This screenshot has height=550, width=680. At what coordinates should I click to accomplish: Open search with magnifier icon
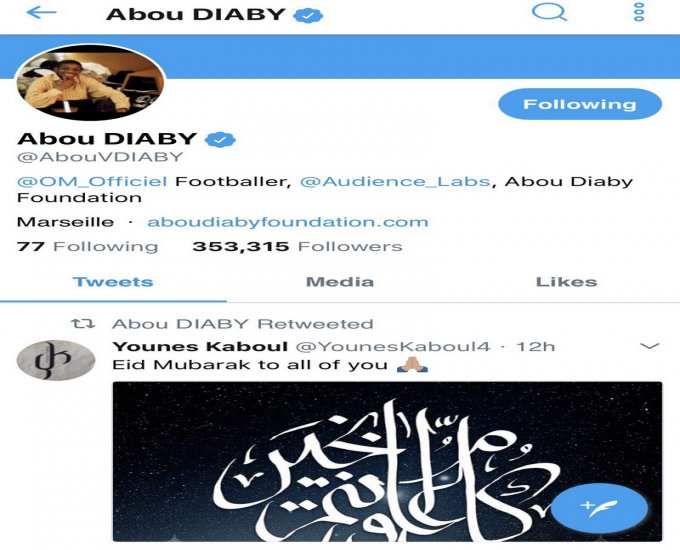click(x=549, y=12)
